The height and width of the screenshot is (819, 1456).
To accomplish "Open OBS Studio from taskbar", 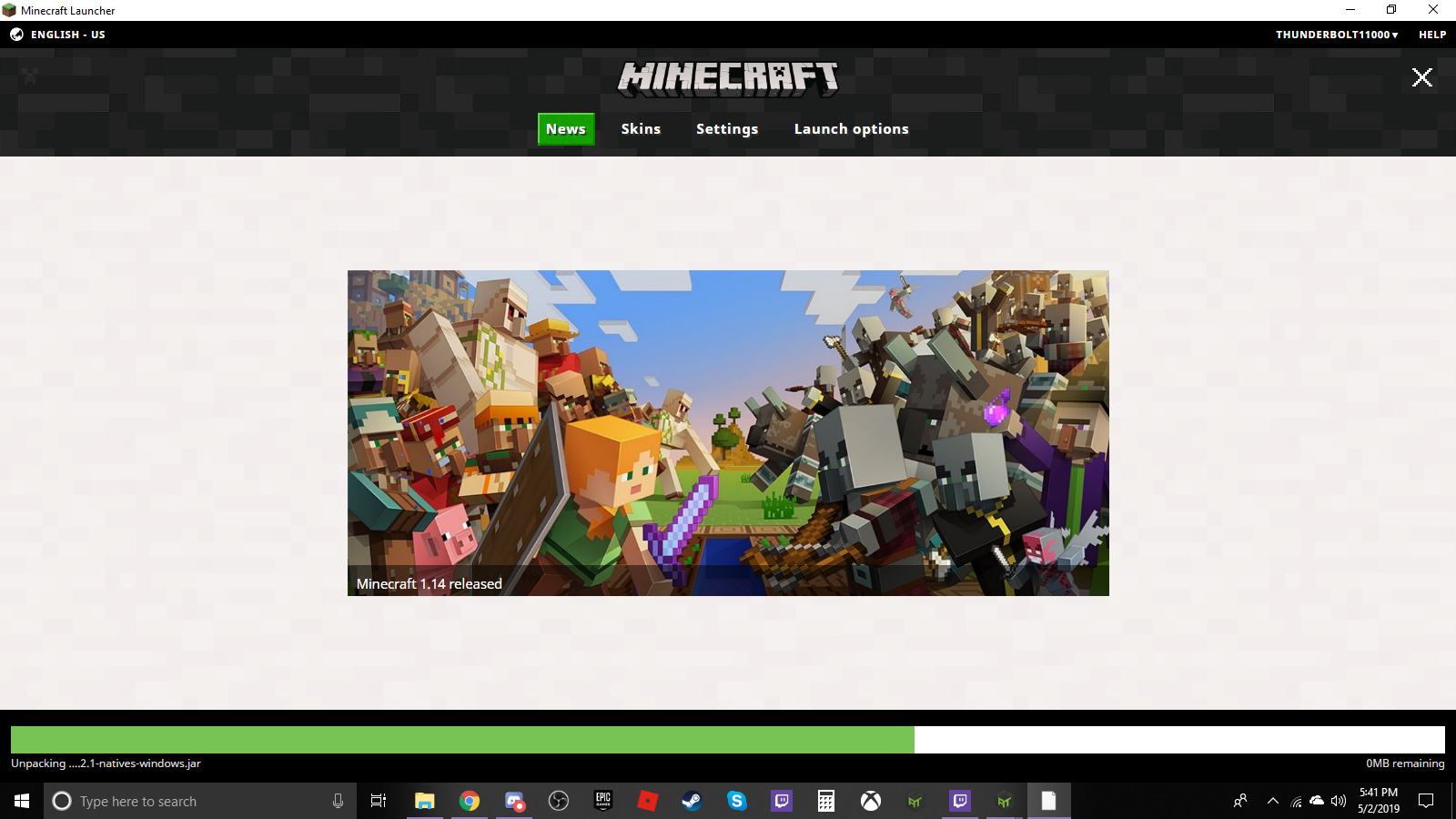I will 559,801.
